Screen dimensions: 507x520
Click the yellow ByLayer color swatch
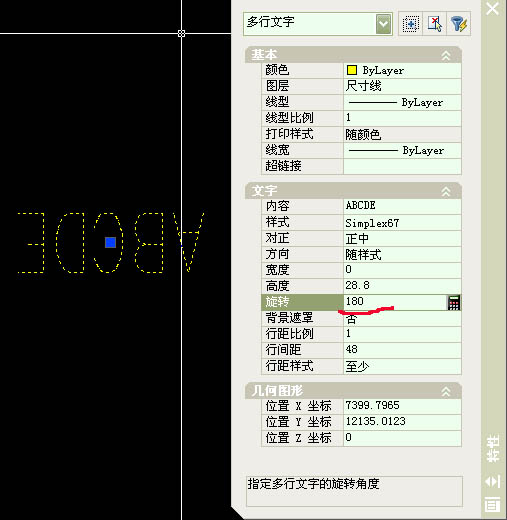click(x=352, y=70)
